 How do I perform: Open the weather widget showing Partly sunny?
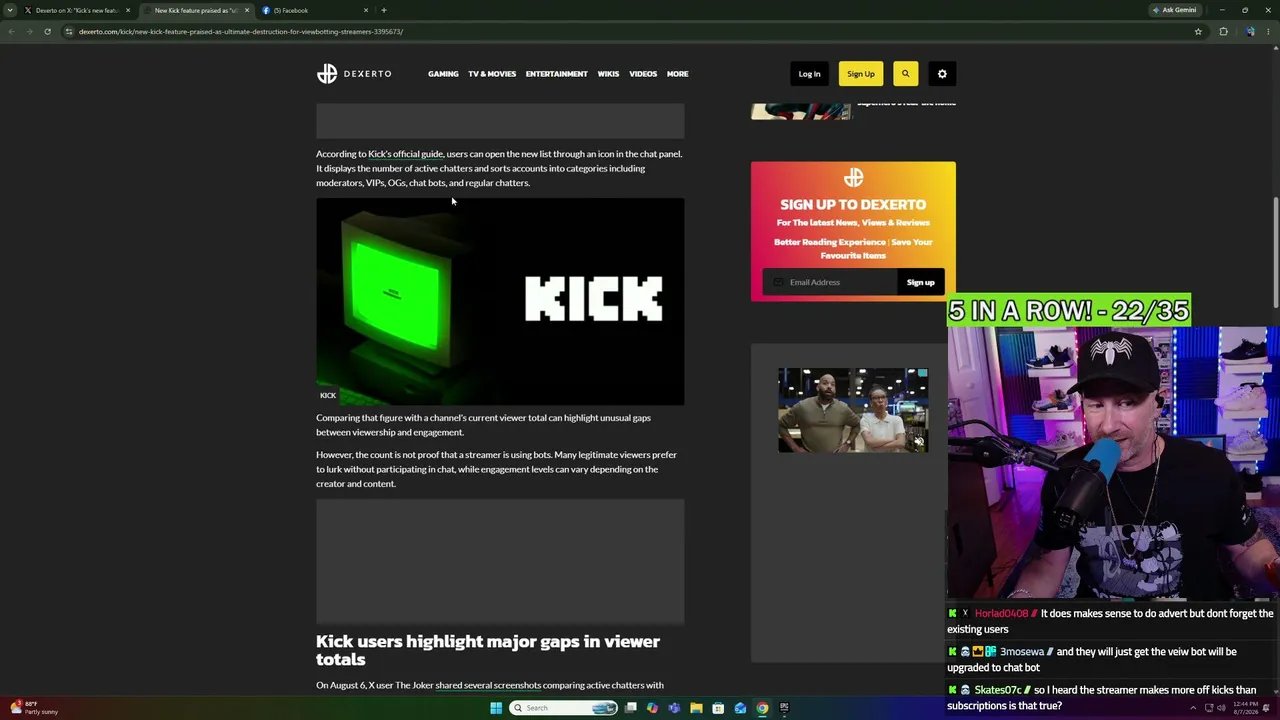[x=35, y=708]
